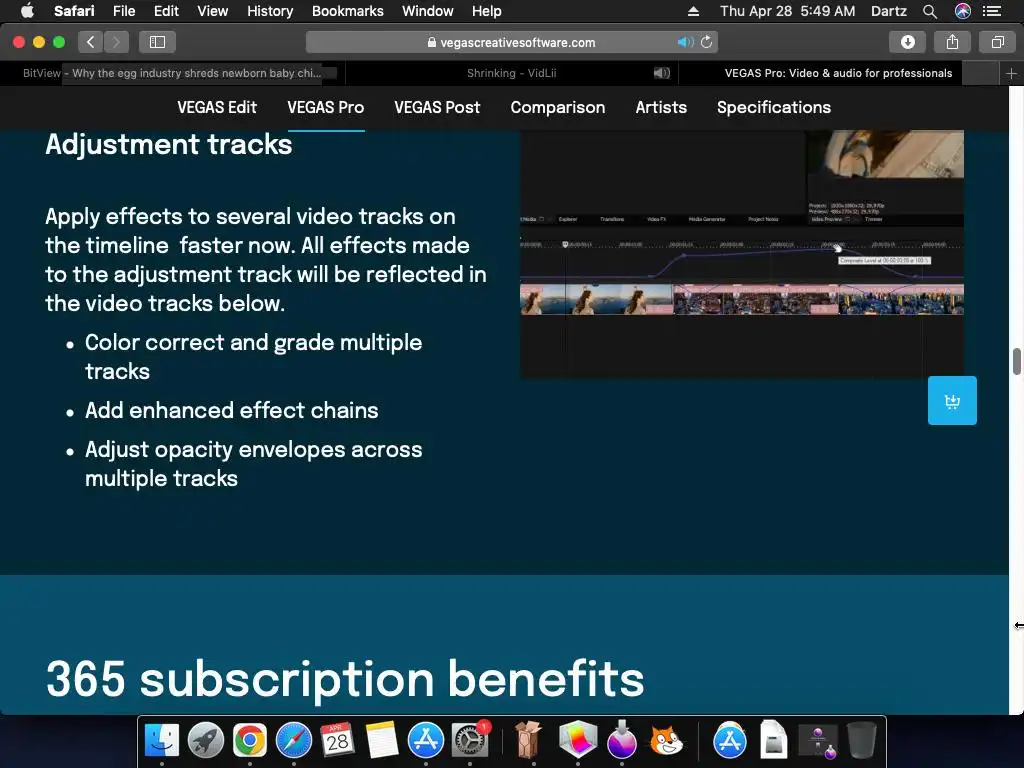Open System Preferences gear in Dock
This screenshot has height=768, width=1024.
(470, 741)
